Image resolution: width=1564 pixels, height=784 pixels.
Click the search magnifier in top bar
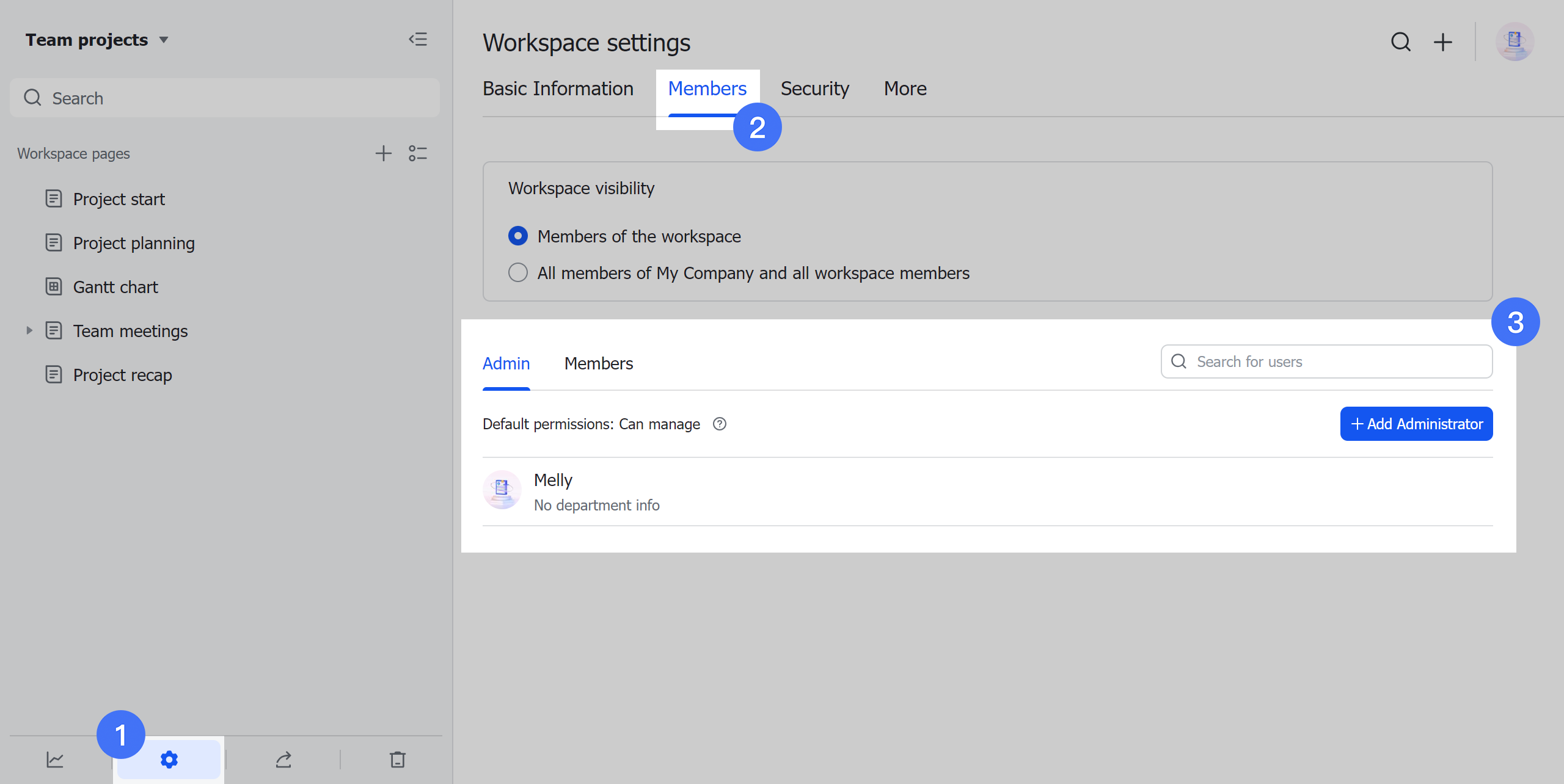1400,42
